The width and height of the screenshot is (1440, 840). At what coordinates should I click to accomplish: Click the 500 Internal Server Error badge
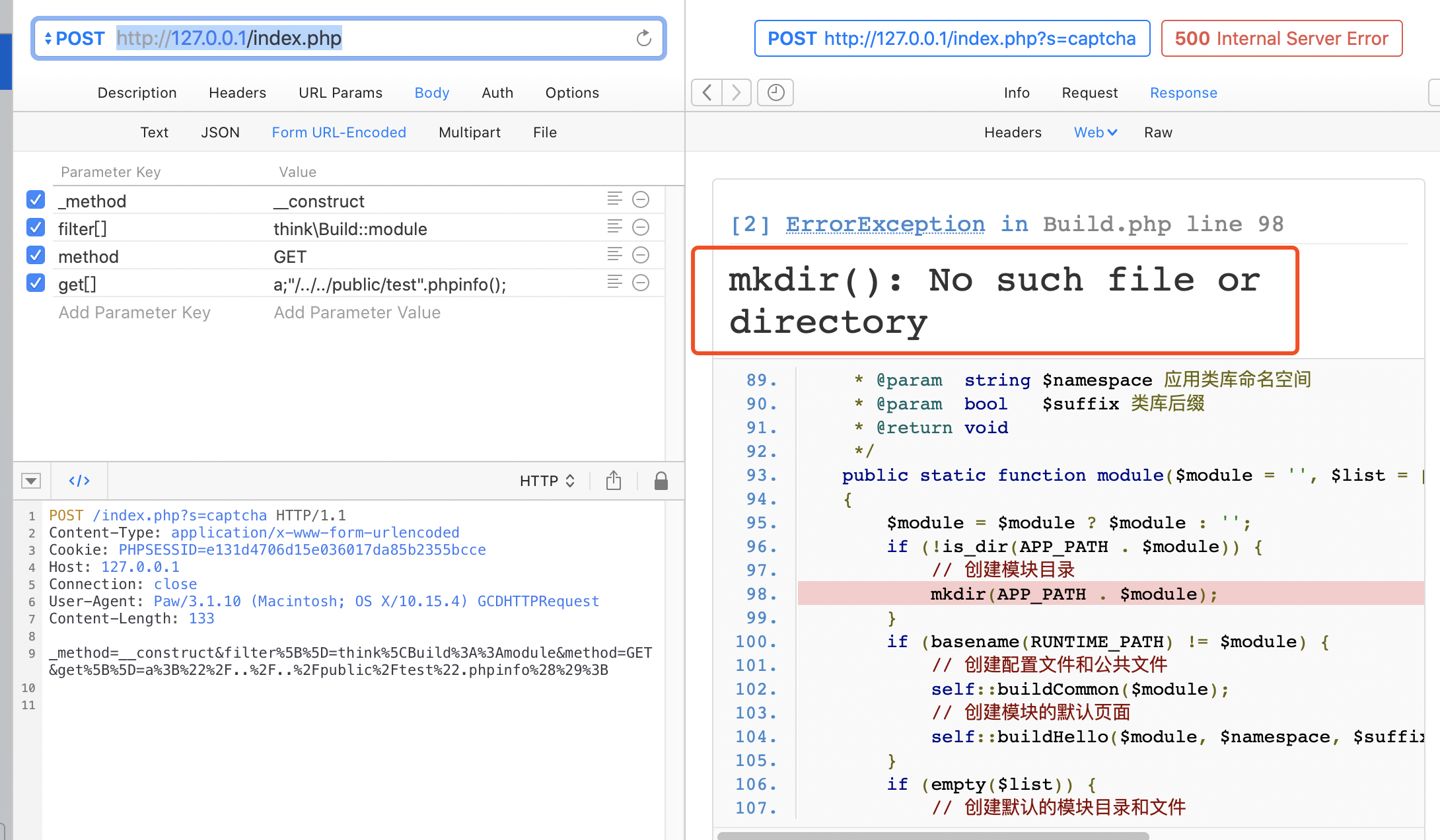click(x=1281, y=38)
